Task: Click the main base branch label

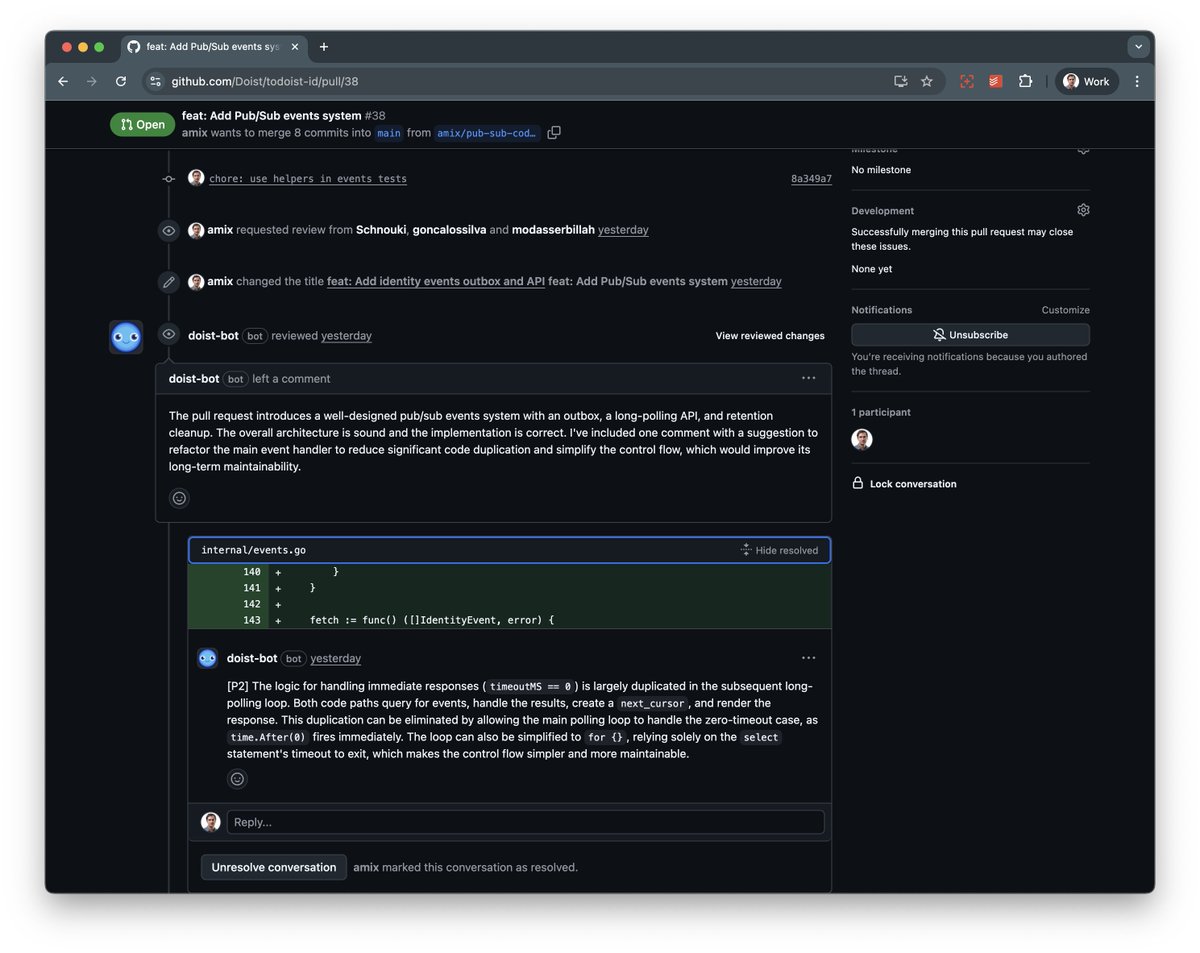Action: (x=389, y=133)
